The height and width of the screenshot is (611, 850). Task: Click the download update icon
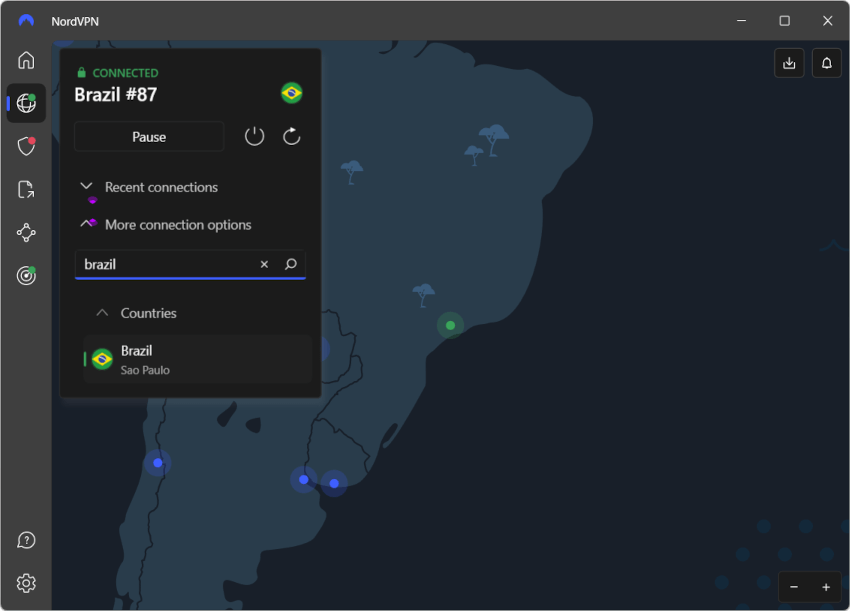click(x=789, y=63)
